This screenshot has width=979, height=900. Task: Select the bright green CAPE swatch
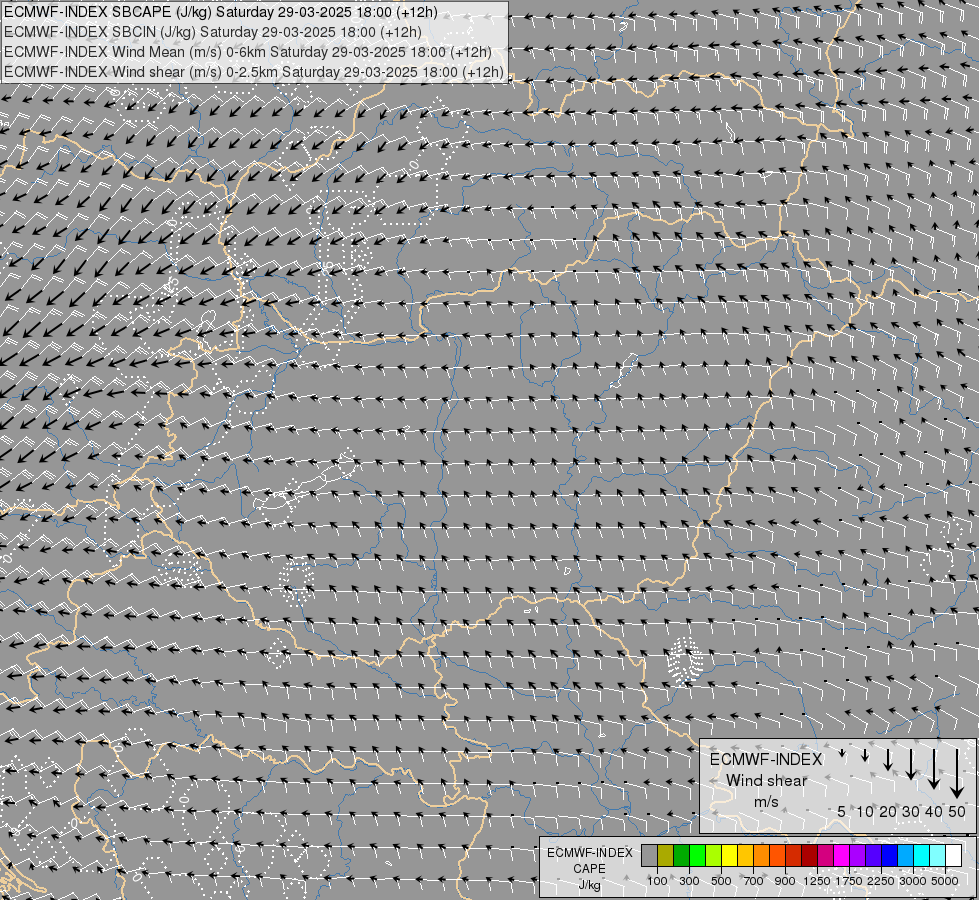coord(697,855)
